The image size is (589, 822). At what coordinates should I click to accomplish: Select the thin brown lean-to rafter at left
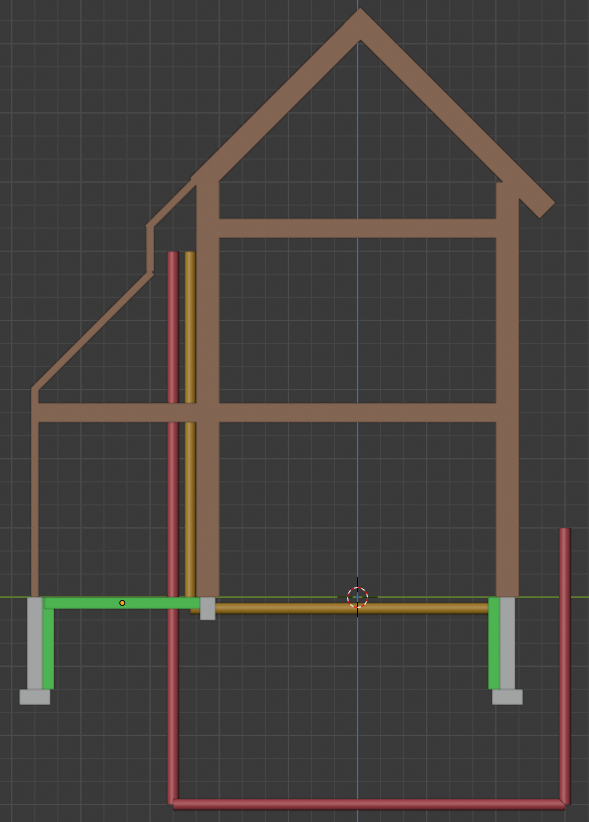92,331
